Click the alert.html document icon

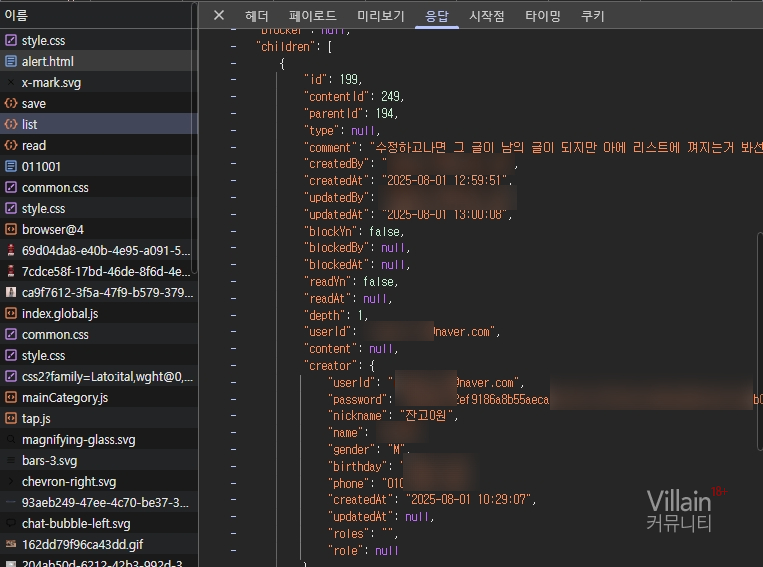11,62
